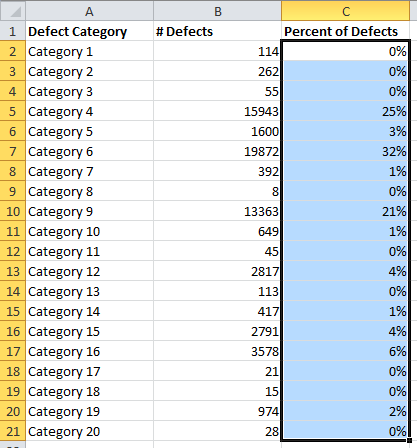
Task: Select the cell containing Category 4
Action: click(x=89, y=111)
